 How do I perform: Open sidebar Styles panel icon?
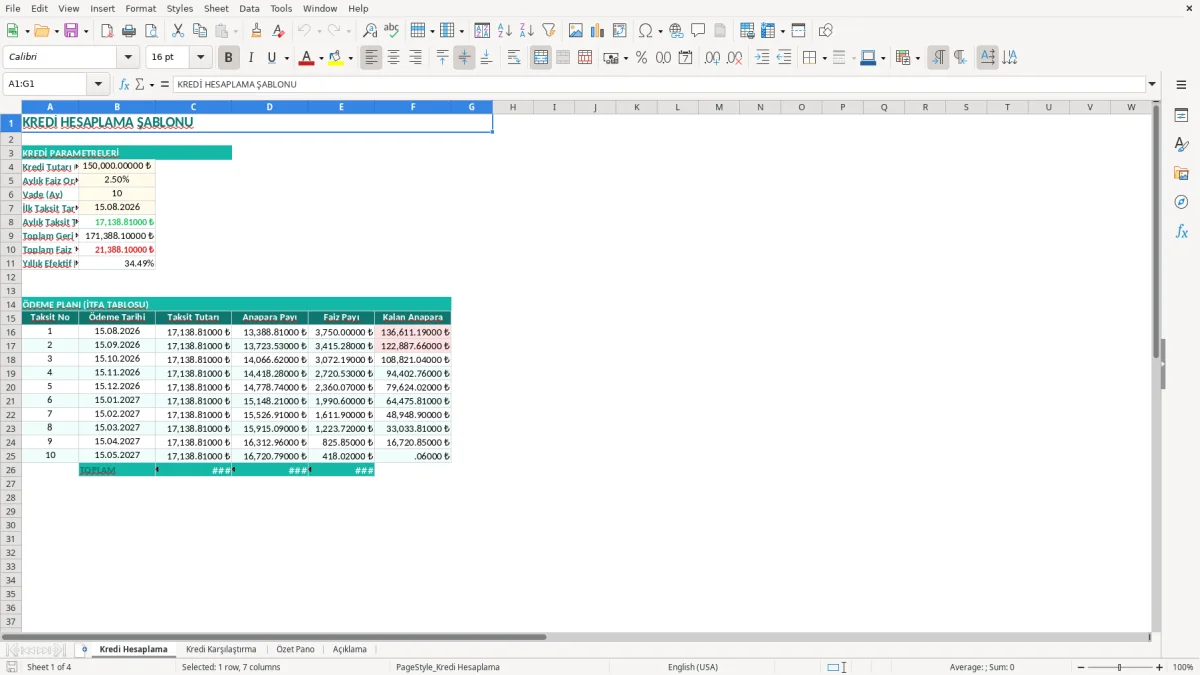[1181, 145]
